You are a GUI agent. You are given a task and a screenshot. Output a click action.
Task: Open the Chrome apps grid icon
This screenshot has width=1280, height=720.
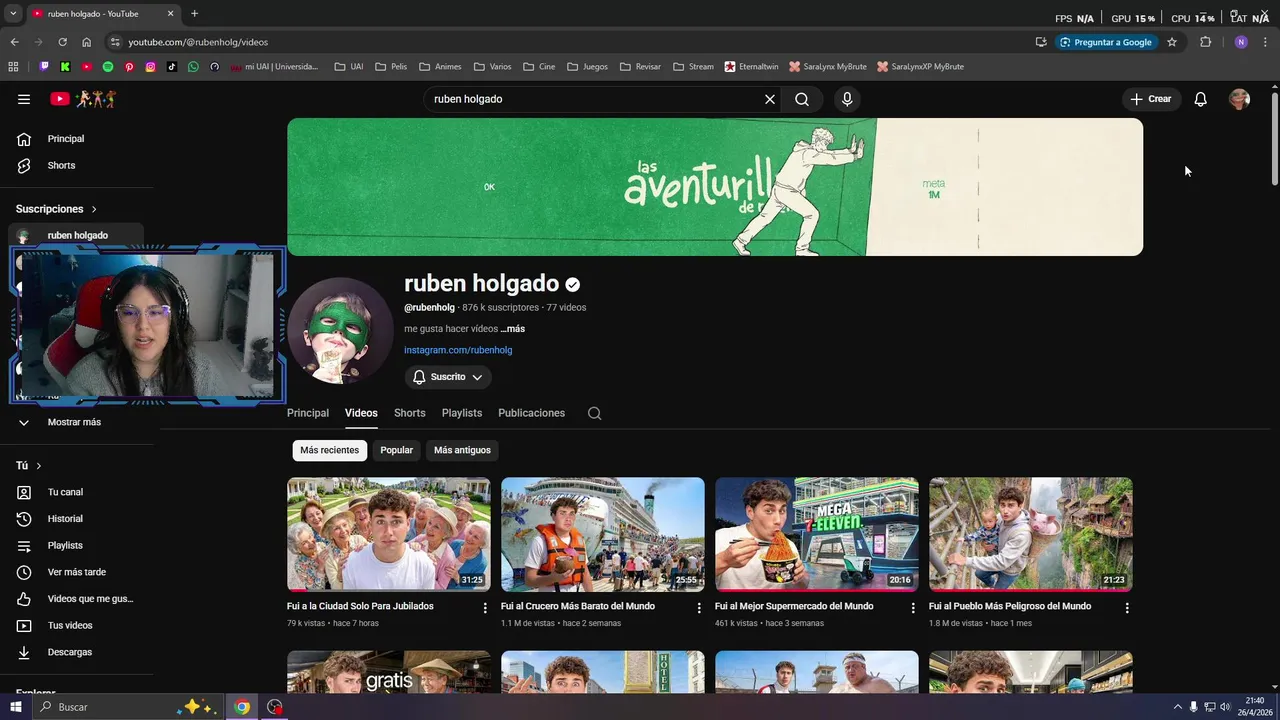click(x=13, y=67)
